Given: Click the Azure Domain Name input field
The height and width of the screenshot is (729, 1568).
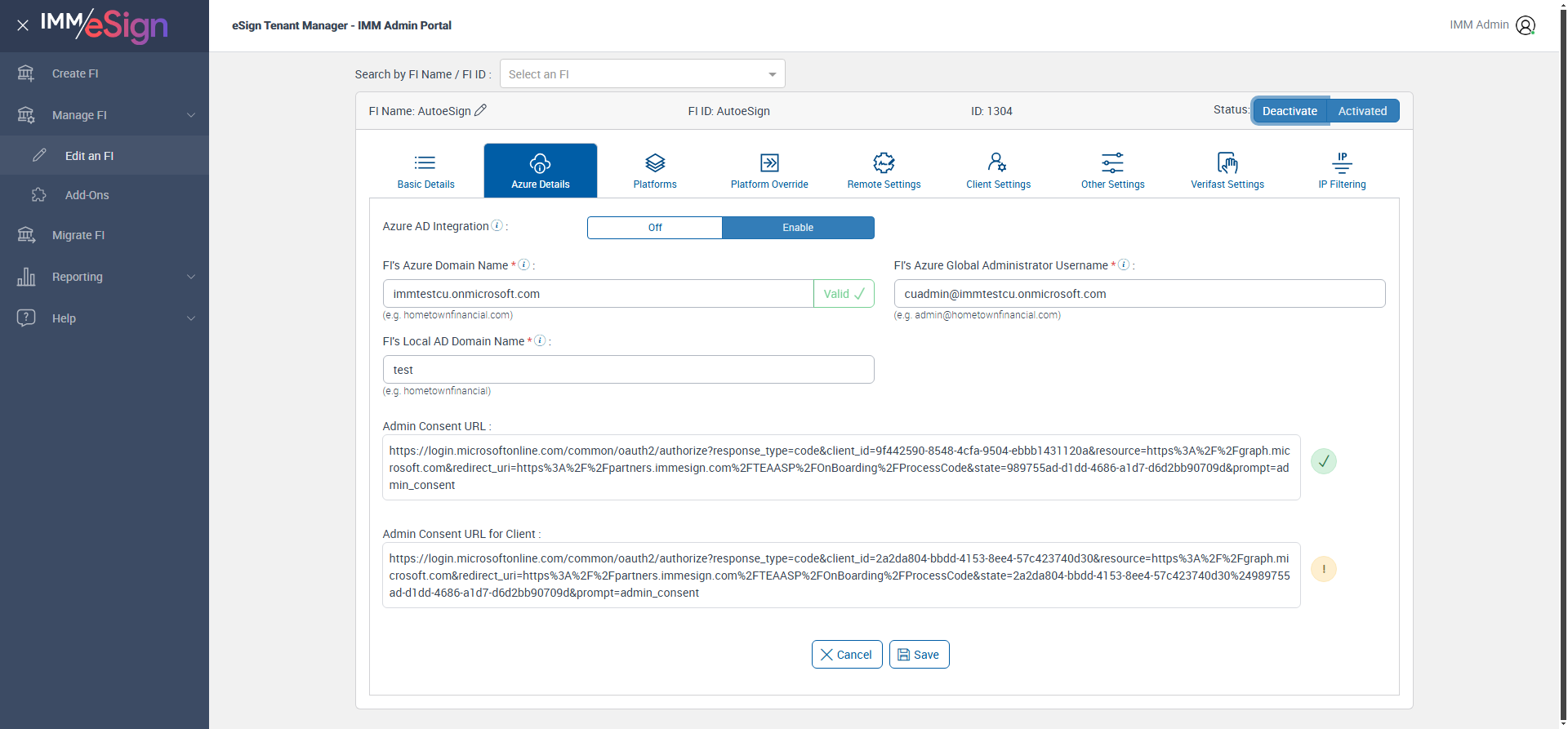Looking at the screenshot, I should tap(598, 294).
